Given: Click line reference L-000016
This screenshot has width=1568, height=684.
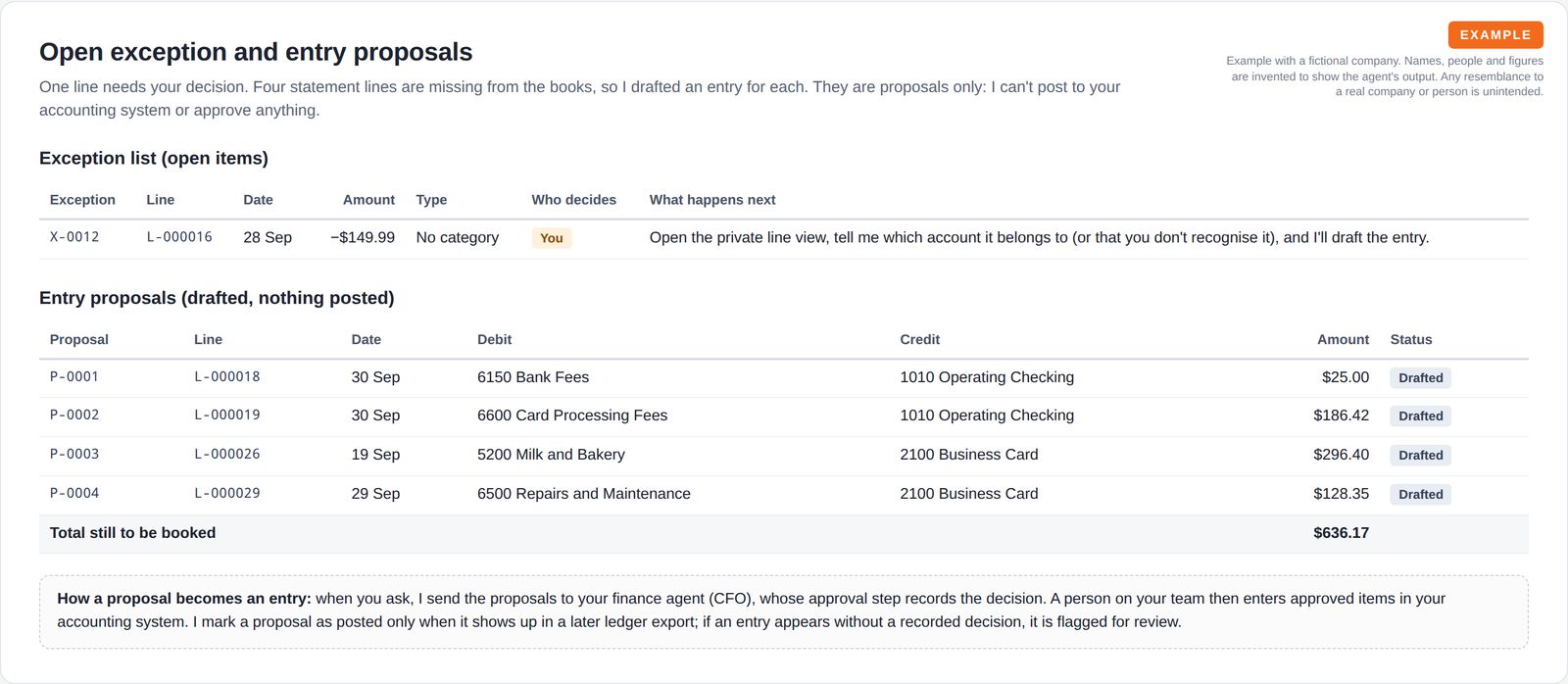Looking at the screenshot, I should [x=179, y=237].
